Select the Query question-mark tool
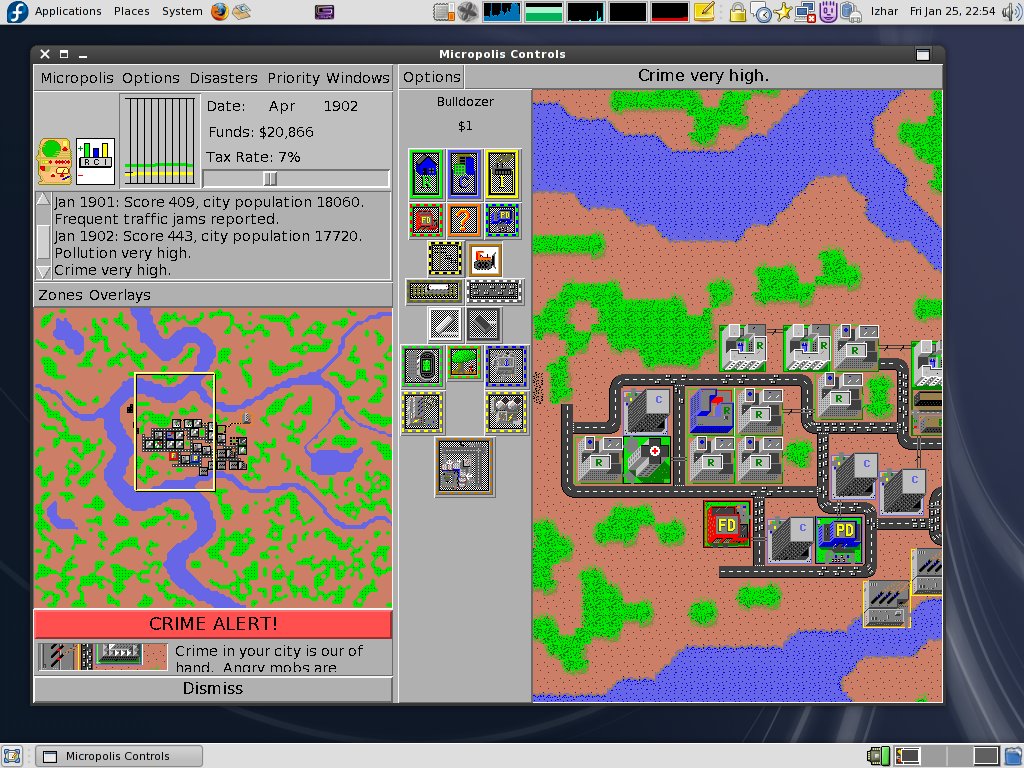This screenshot has width=1024, height=768. pyautogui.click(x=464, y=220)
